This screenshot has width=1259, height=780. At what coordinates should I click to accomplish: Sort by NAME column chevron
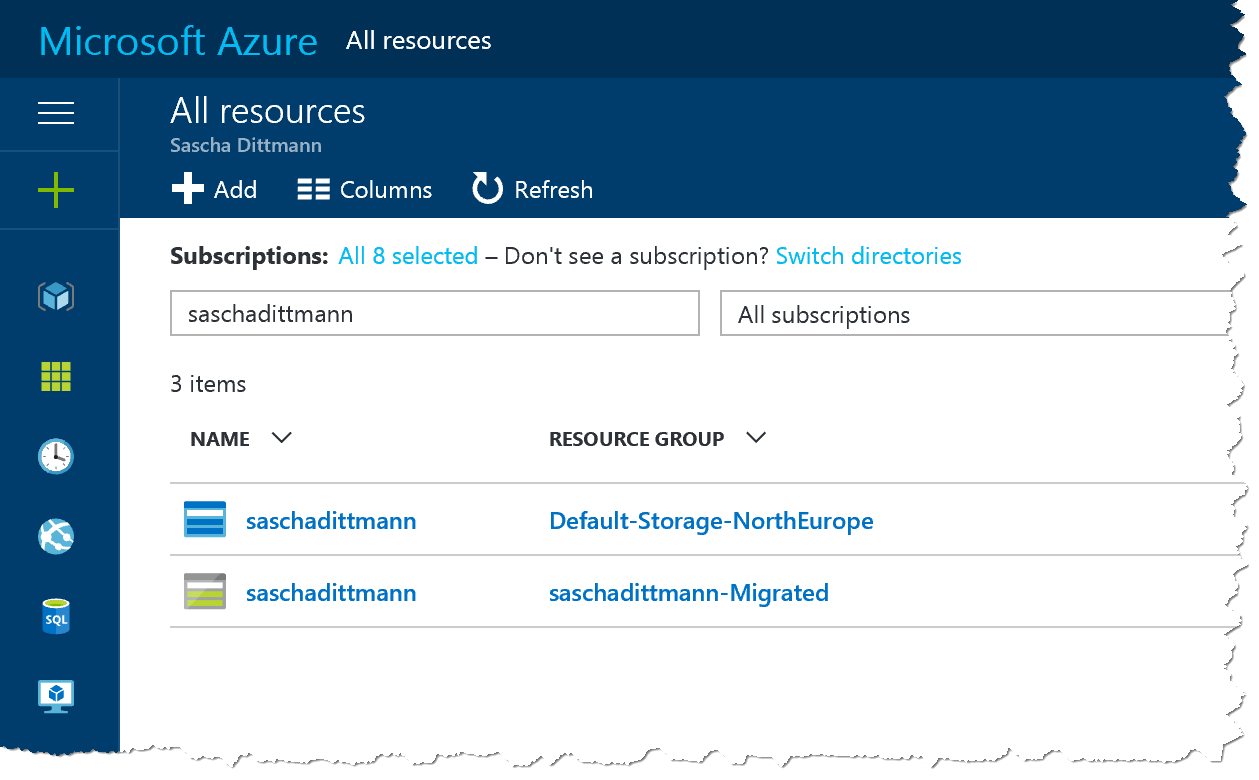tap(282, 438)
